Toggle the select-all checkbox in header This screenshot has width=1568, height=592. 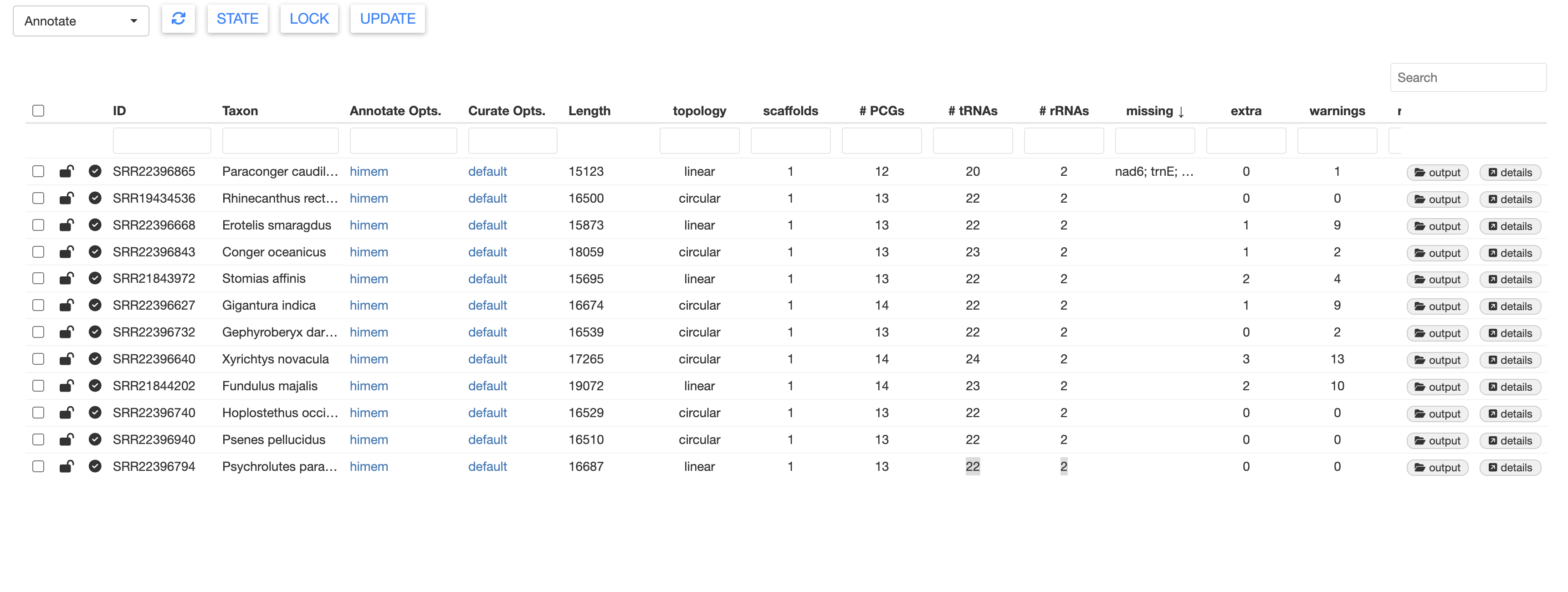tap(38, 111)
